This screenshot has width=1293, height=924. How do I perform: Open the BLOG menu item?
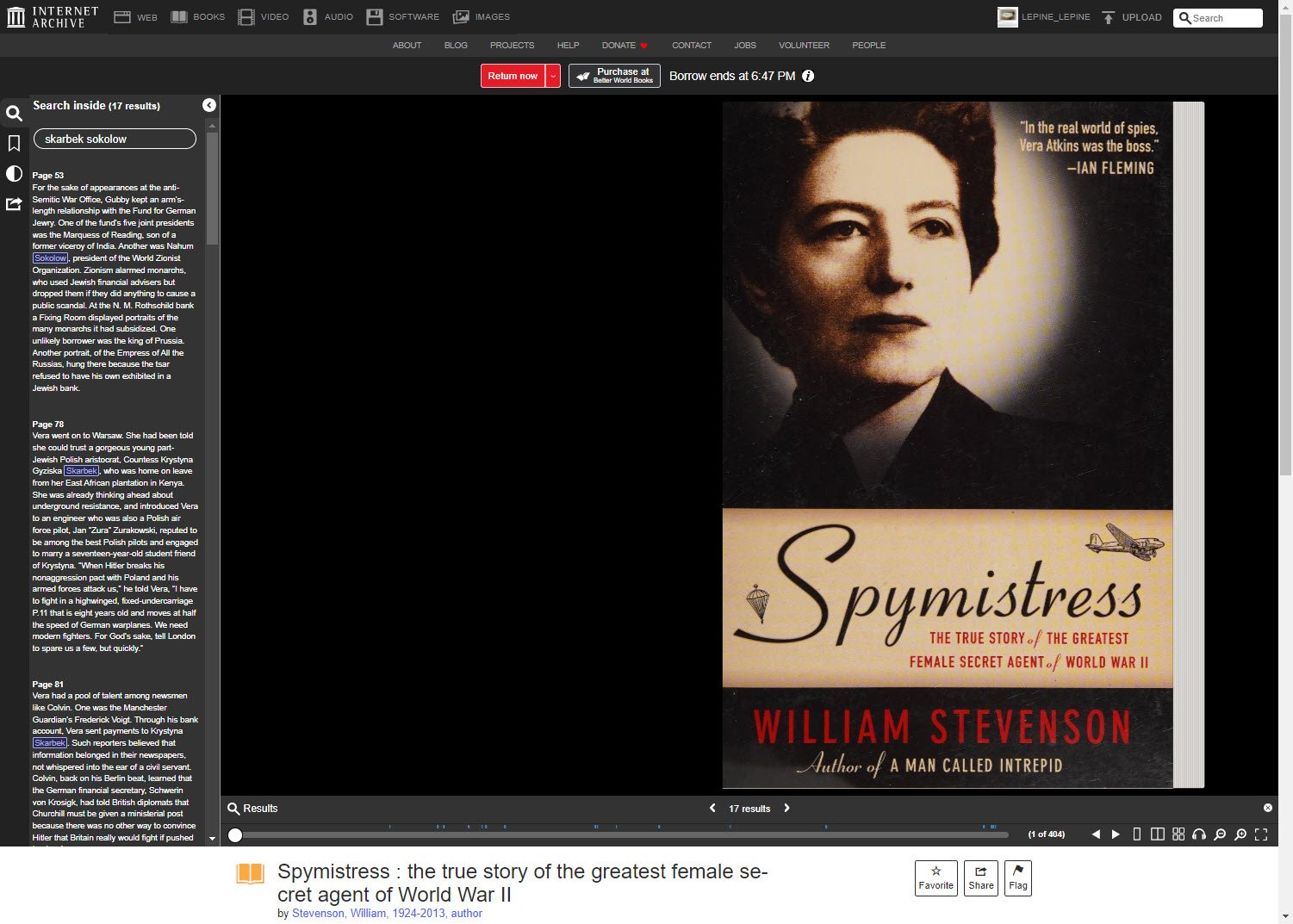click(x=456, y=45)
